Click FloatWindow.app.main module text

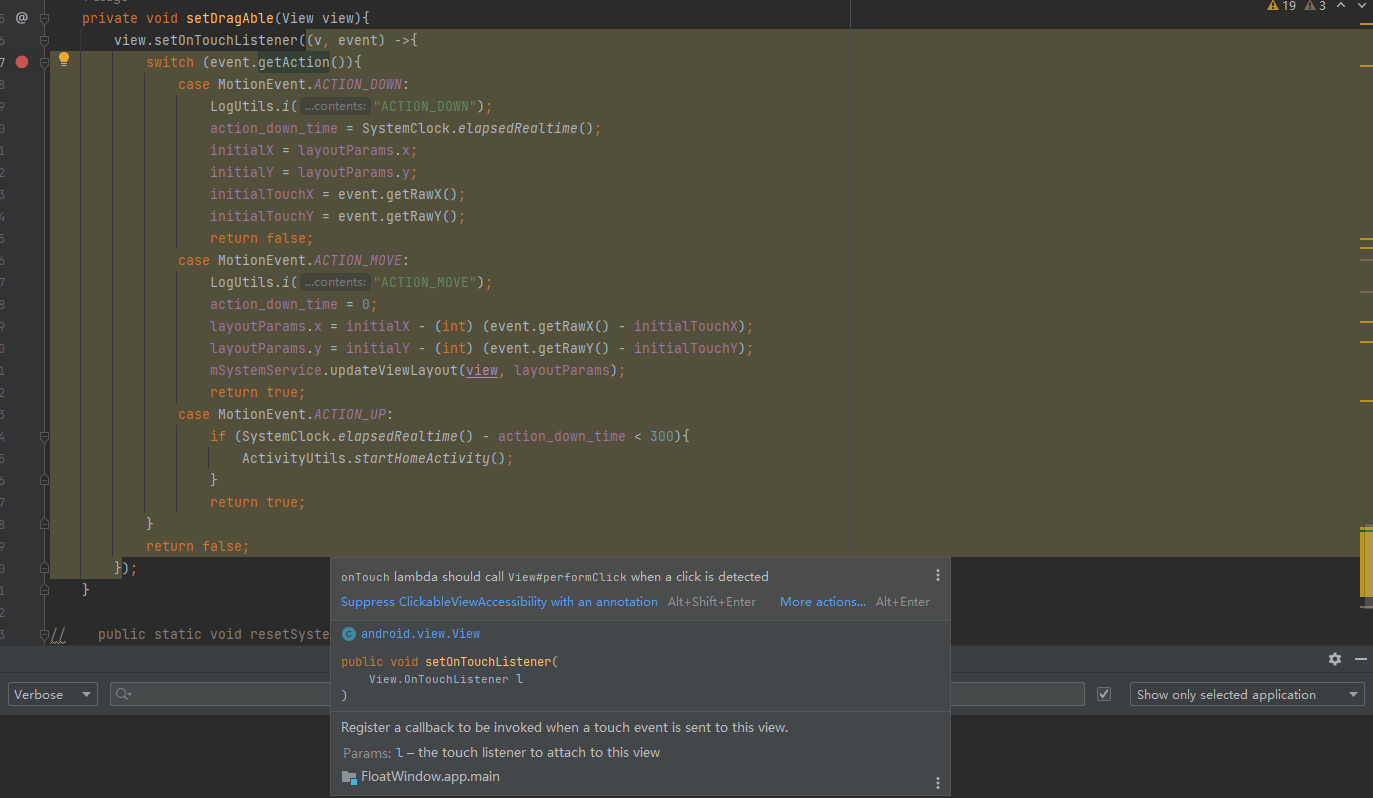tap(430, 777)
